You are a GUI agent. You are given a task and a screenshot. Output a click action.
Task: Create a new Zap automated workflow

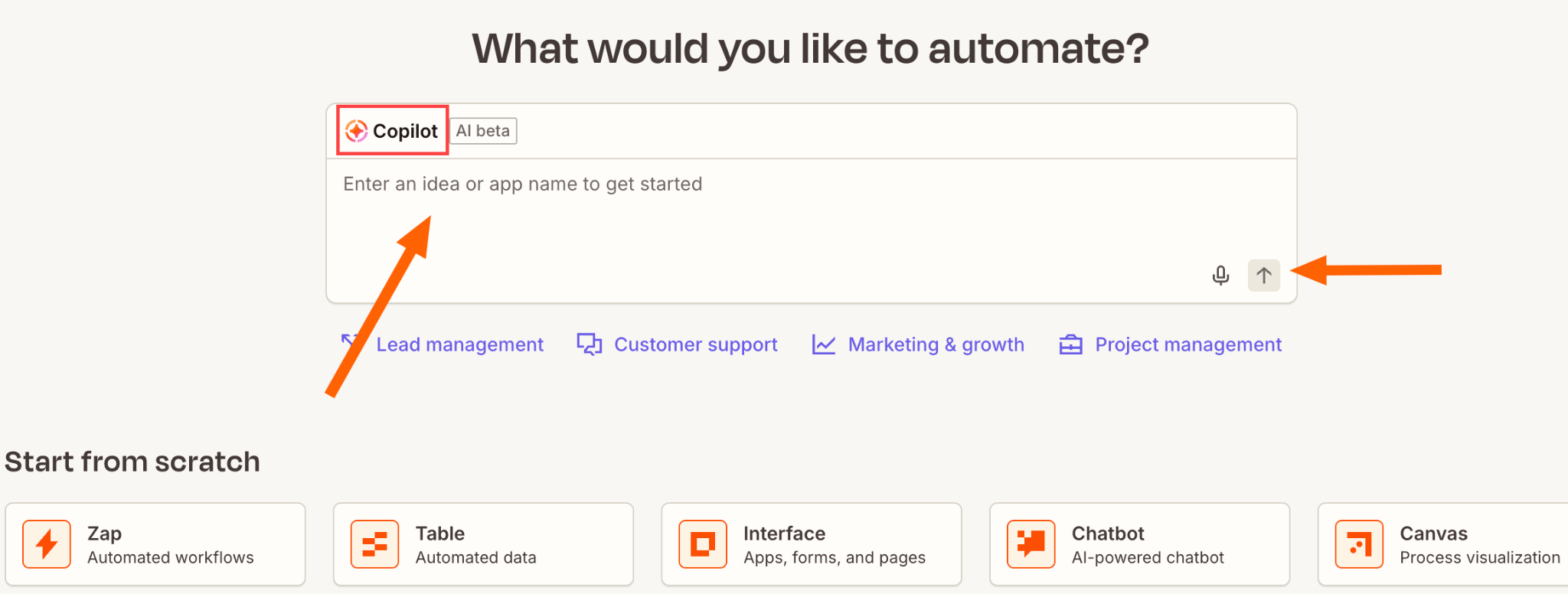coord(155,544)
